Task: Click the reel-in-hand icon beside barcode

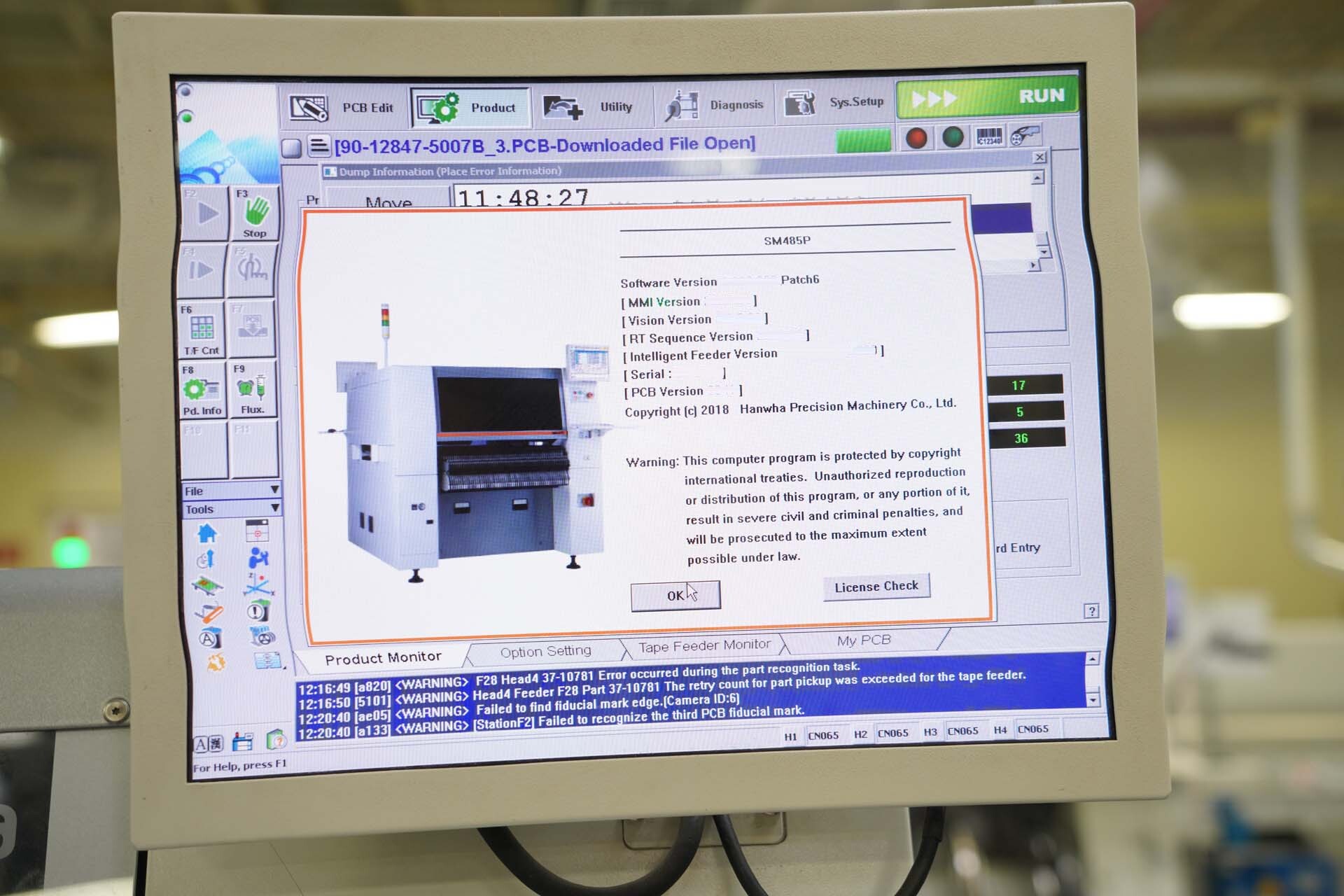Action: [1025, 134]
